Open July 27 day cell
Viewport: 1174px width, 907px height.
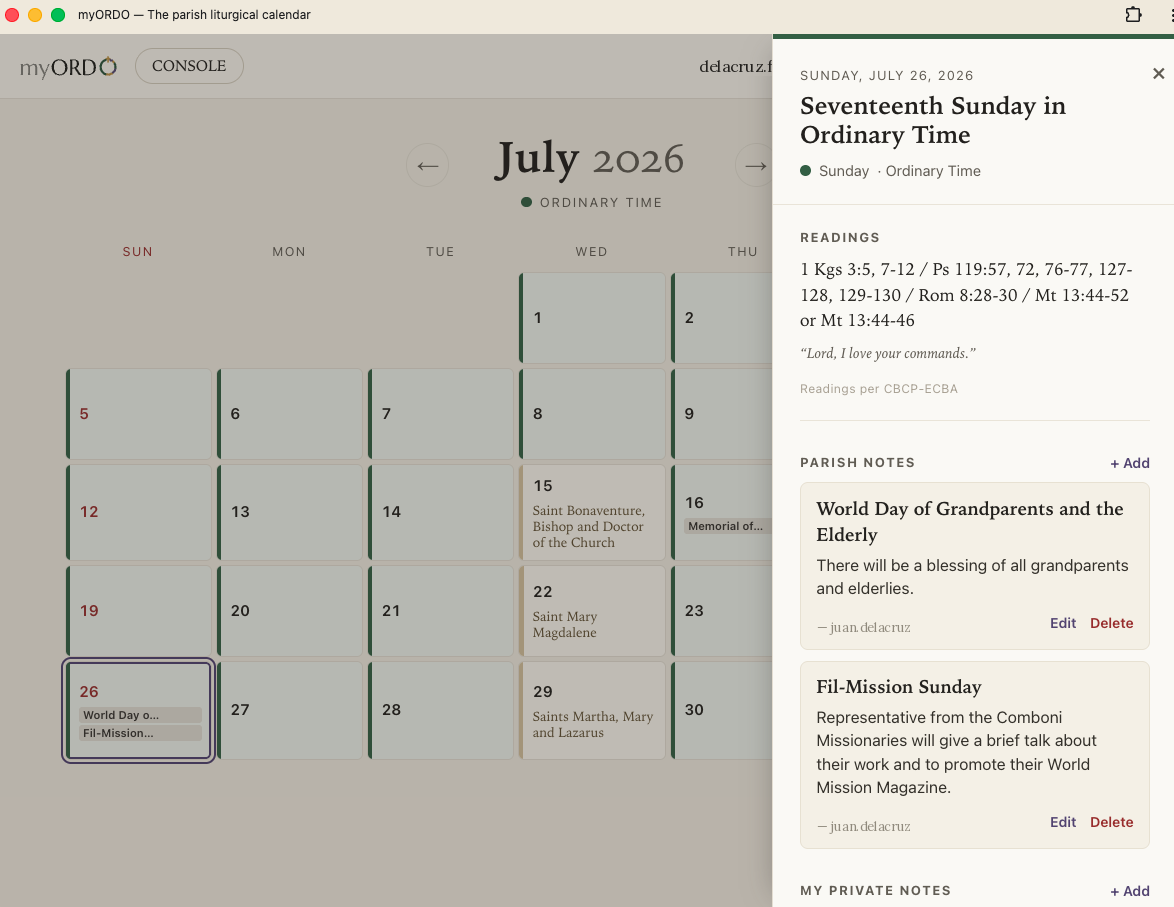290,710
